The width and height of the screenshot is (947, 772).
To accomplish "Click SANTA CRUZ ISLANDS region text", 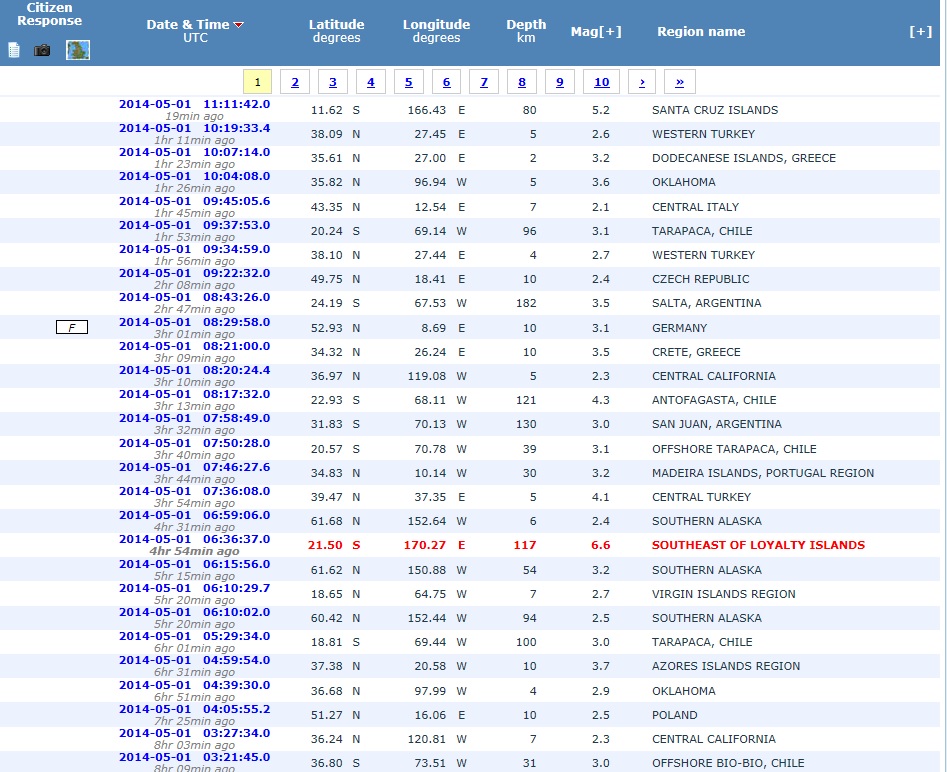I will pos(715,110).
